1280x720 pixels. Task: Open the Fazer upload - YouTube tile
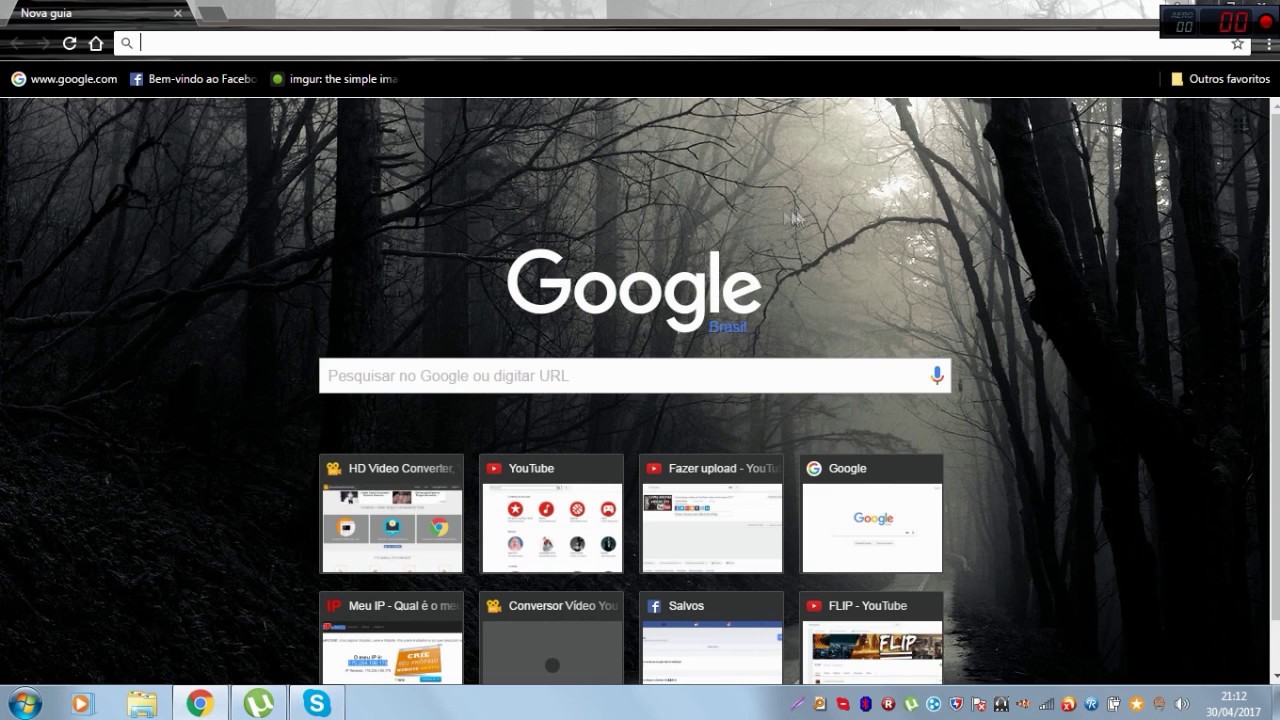click(711, 514)
